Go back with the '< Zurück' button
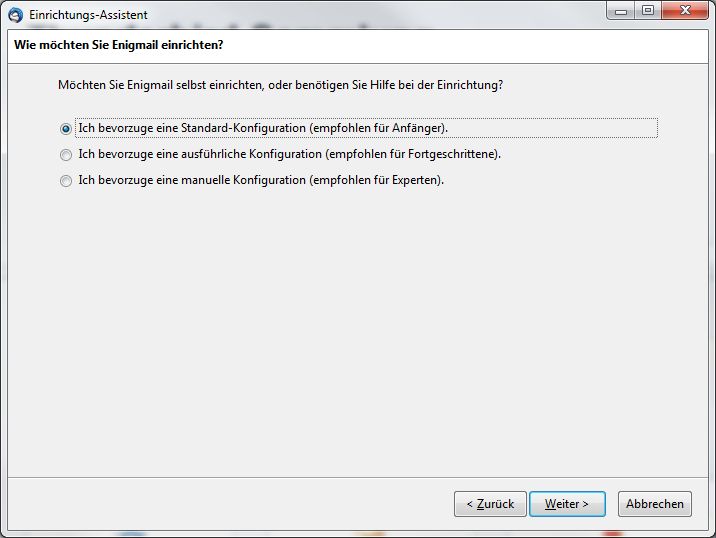This screenshot has width=716, height=538. coord(489,504)
